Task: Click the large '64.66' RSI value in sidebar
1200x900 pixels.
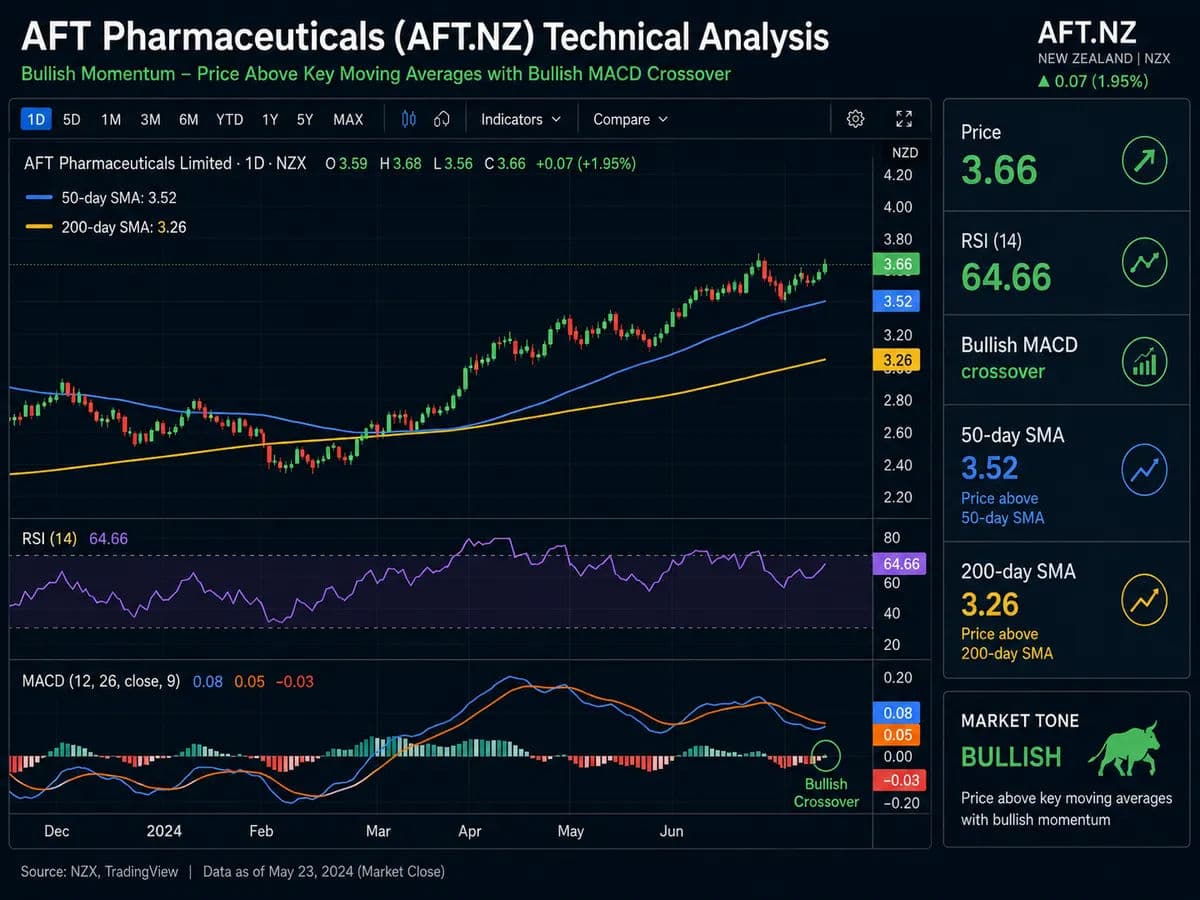Action: point(1006,276)
